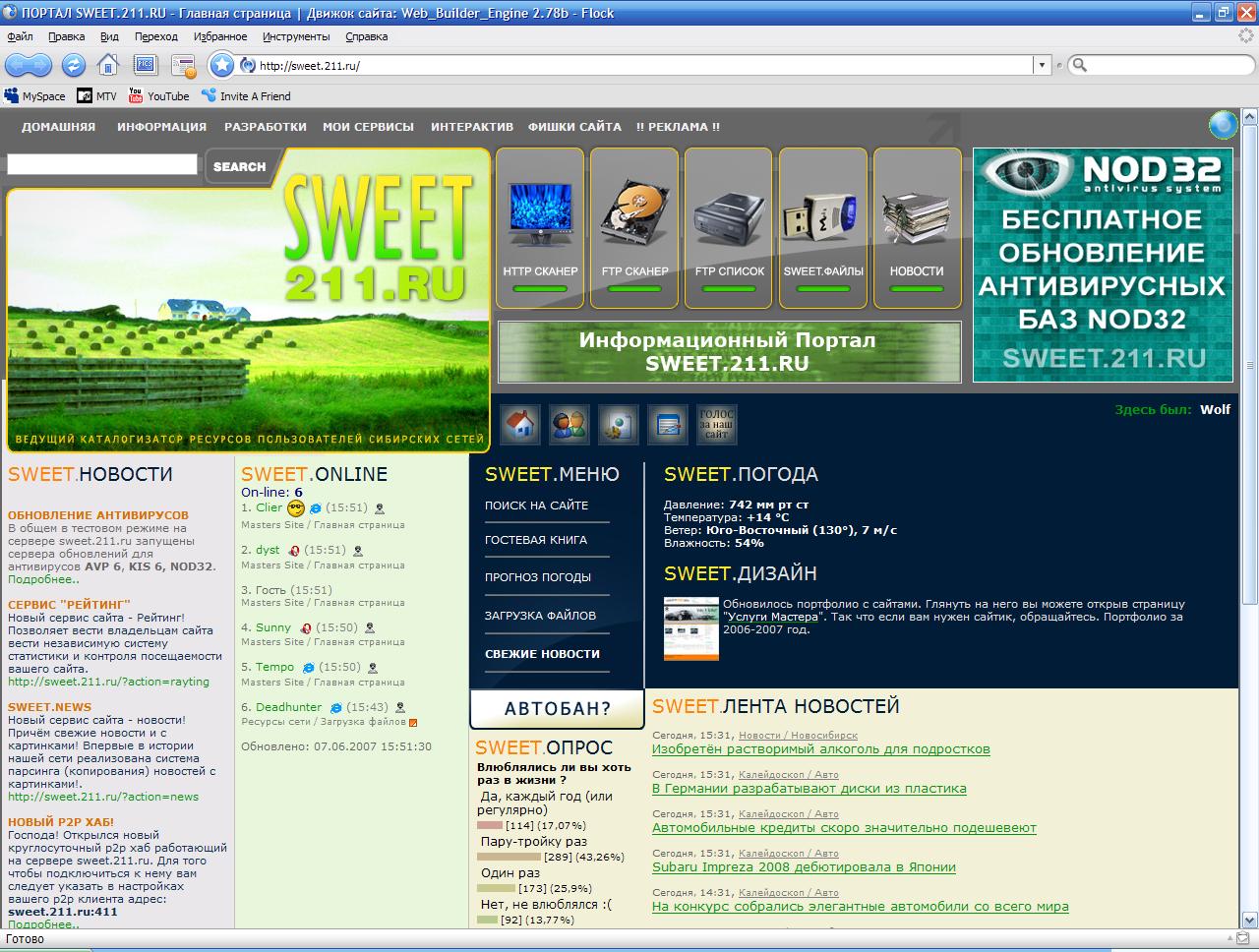Open МОИ СЕРВИСЫ in the site navigation
1259x952 pixels.
[x=368, y=127]
